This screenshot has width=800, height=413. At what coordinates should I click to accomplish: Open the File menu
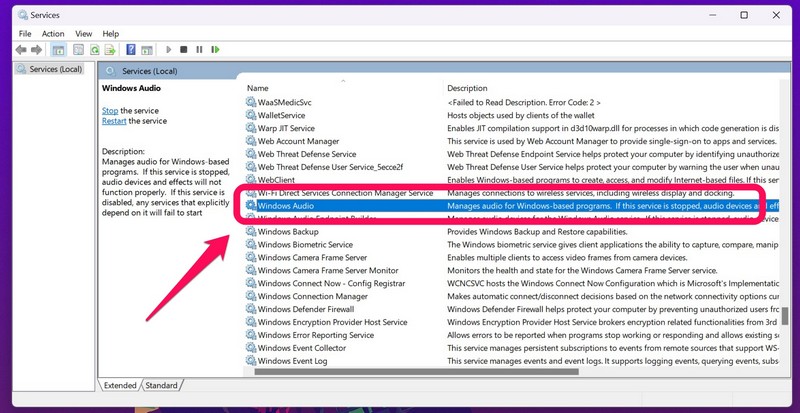coord(24,33)
